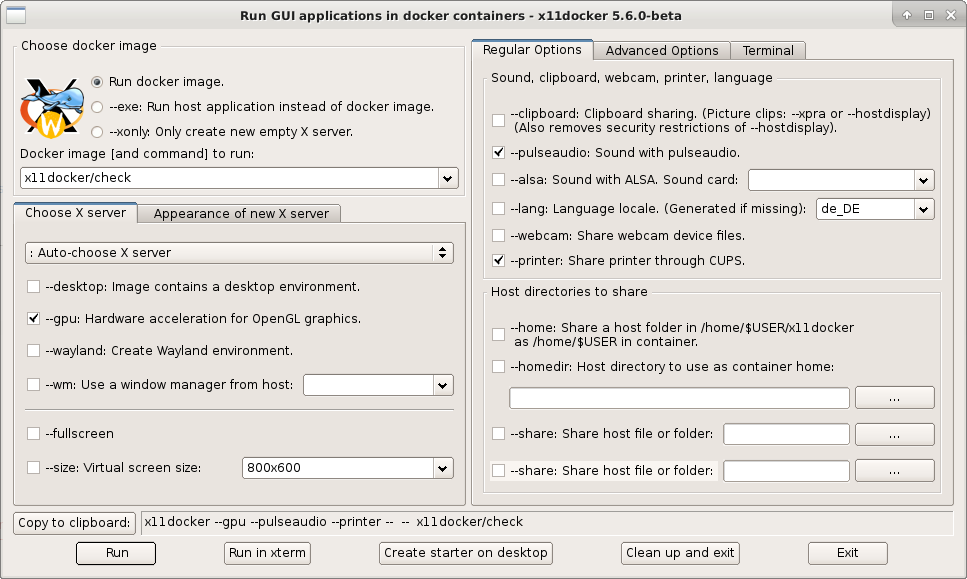Tick the first --share checkbox
The width and height of the screenshot is (967, 579).
[x=498, y=434]
